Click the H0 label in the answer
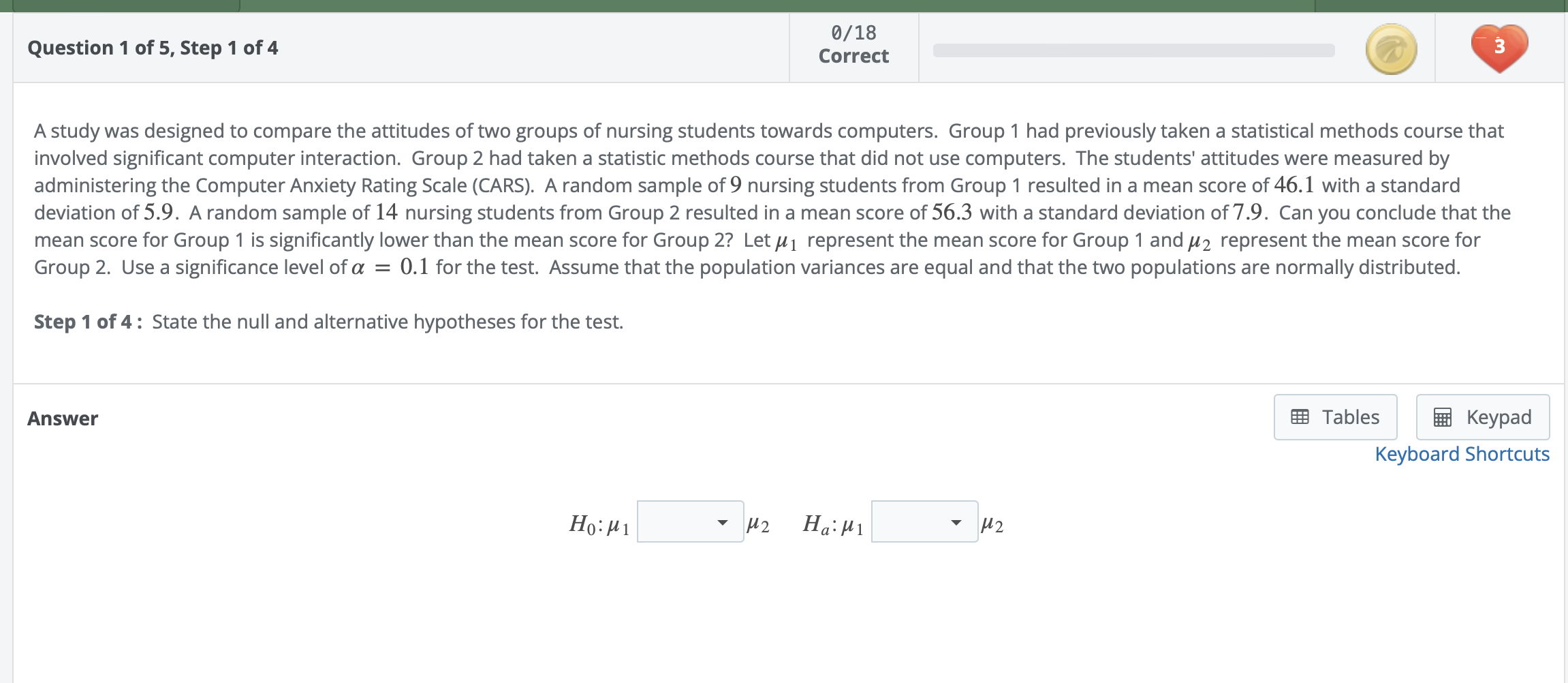The width and height of the screenshot is (1568, 683). pos(584,523)
